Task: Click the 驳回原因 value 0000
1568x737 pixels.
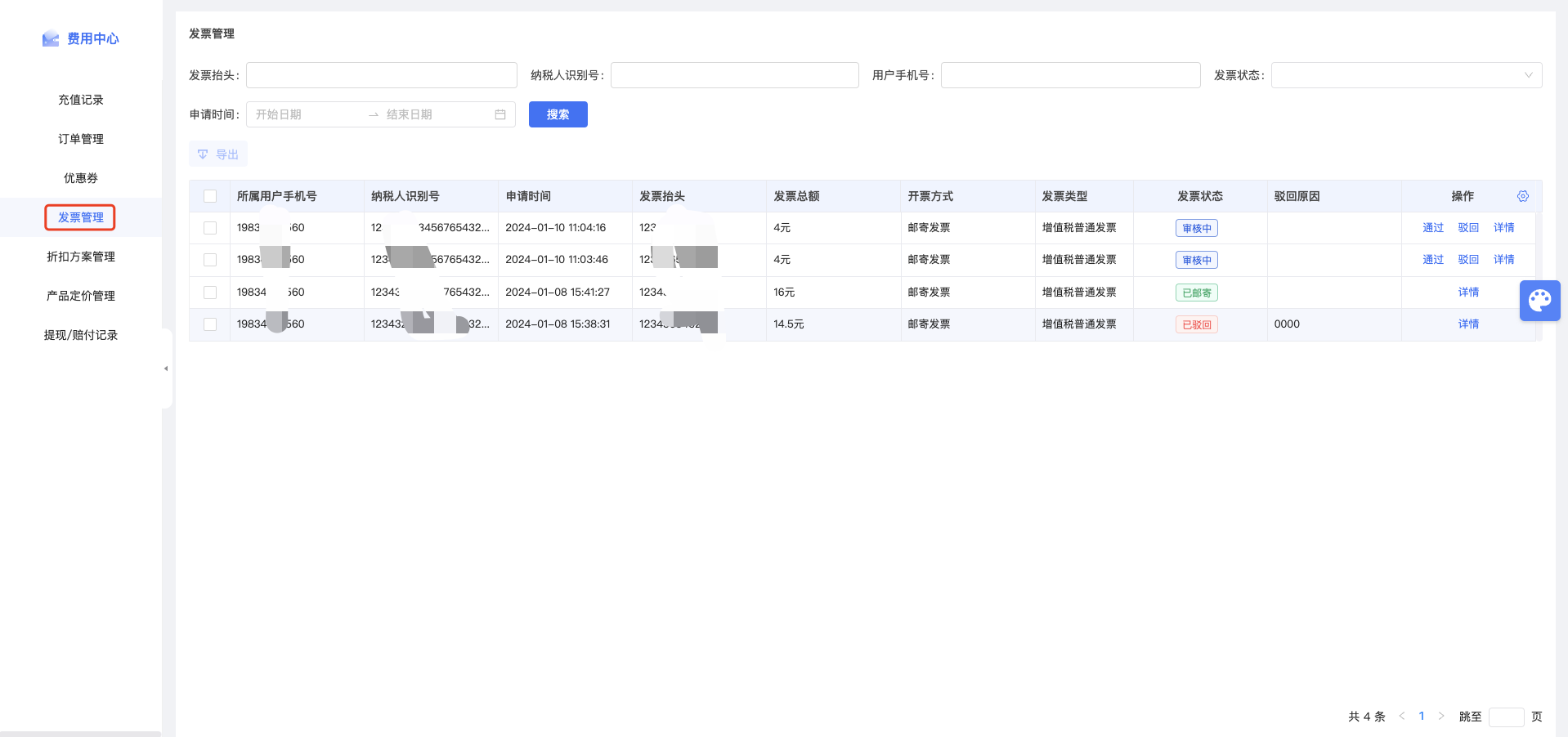Action: (x=1287, y=324)
